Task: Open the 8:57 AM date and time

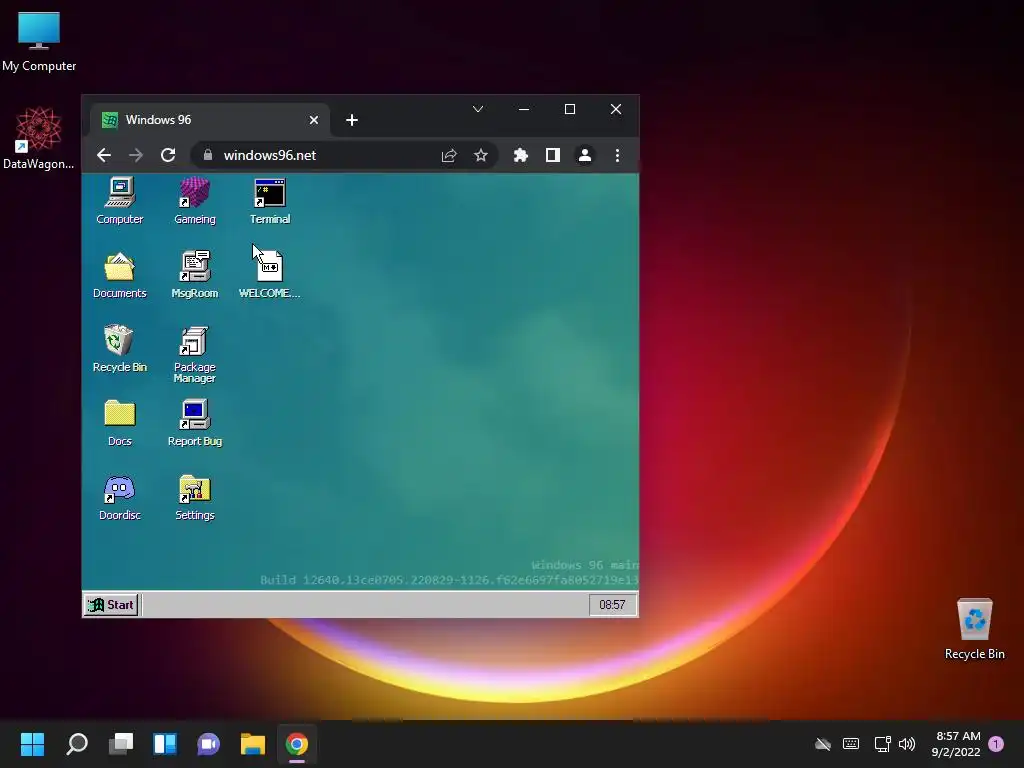Action: 957,744
